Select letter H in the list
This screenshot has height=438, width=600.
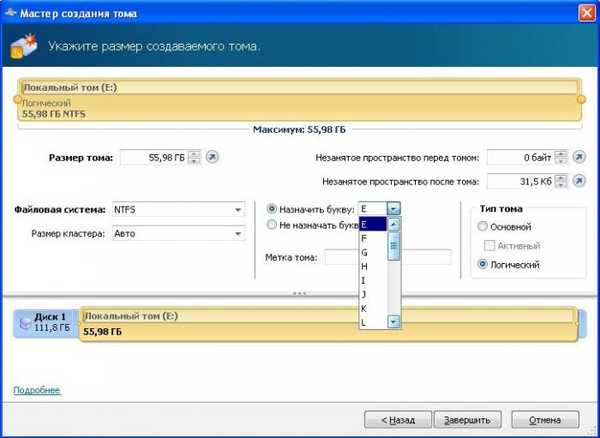373,266
